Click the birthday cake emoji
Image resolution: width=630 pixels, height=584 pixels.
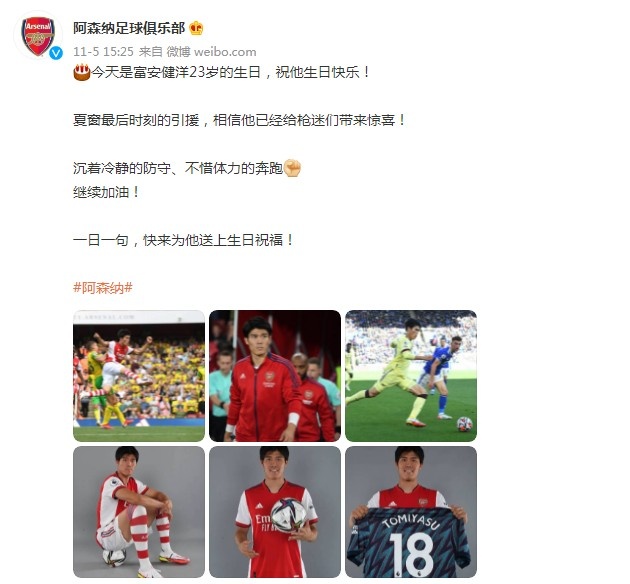tap(82, 72)
